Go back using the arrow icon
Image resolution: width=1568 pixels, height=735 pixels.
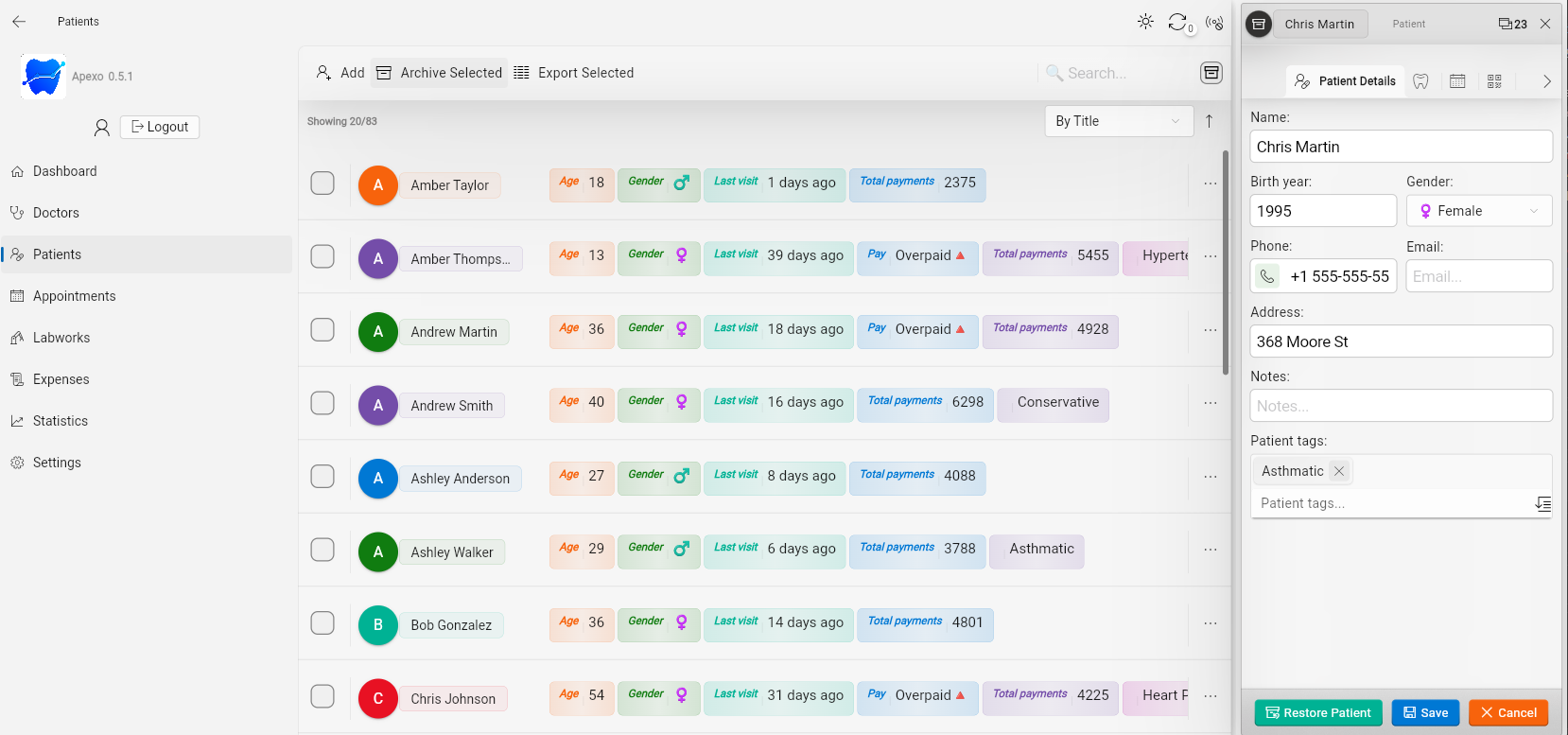[19, 21]
